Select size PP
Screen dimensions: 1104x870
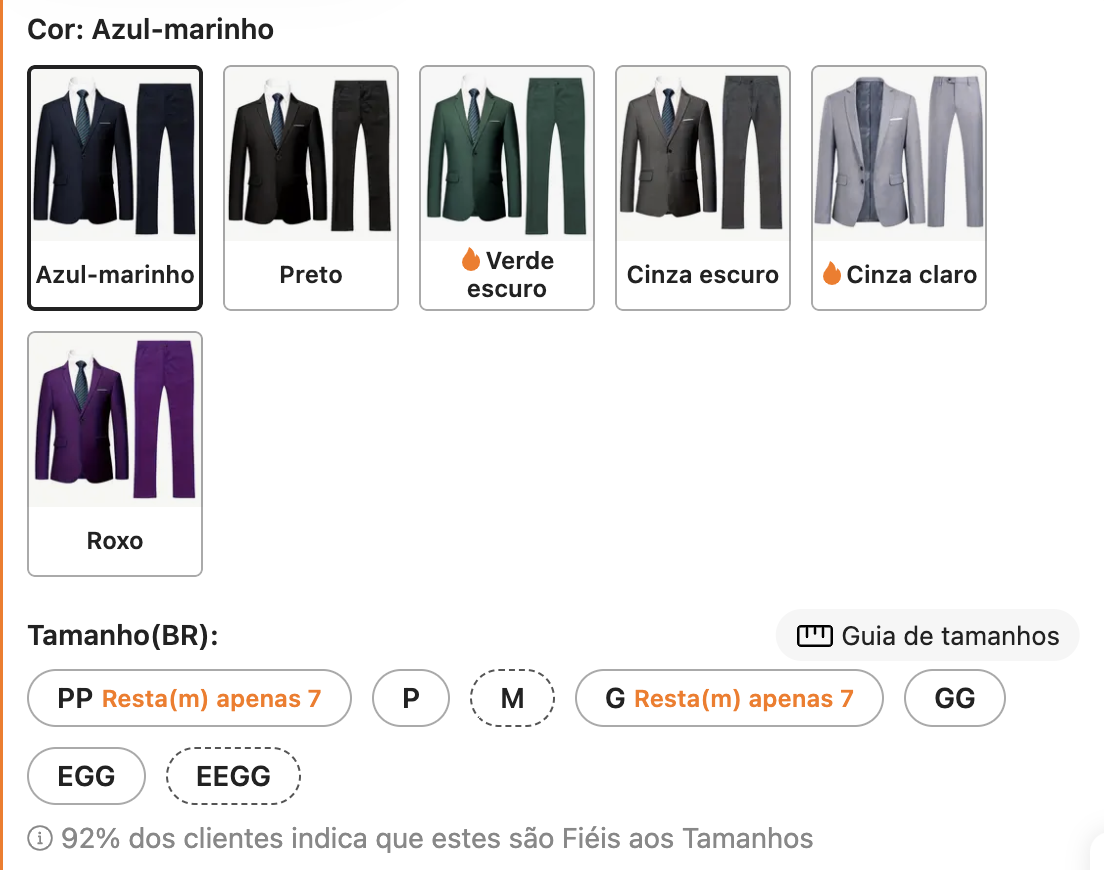[190, 698]
